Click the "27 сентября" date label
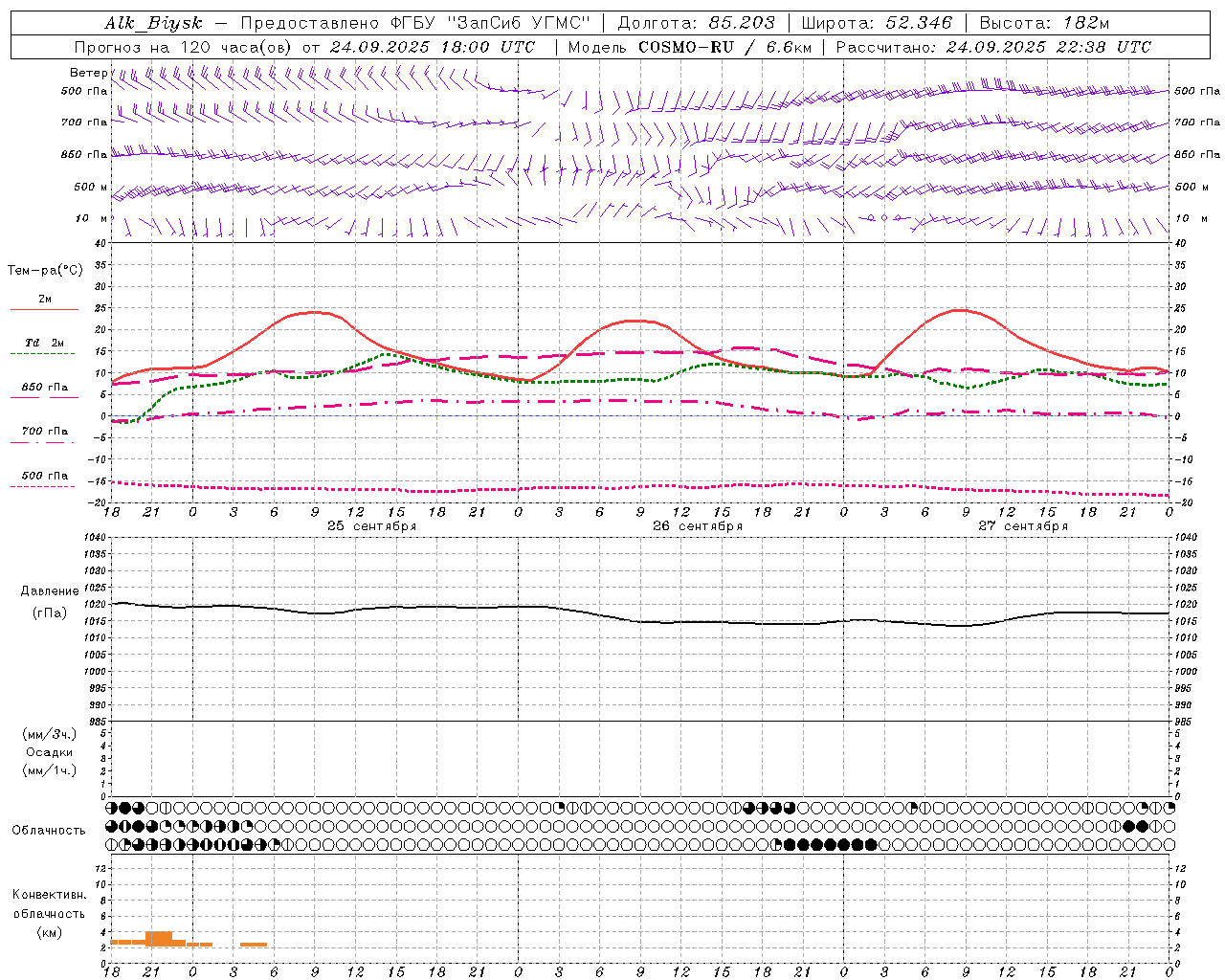 pyautogui.click(x=1023, y=526)
